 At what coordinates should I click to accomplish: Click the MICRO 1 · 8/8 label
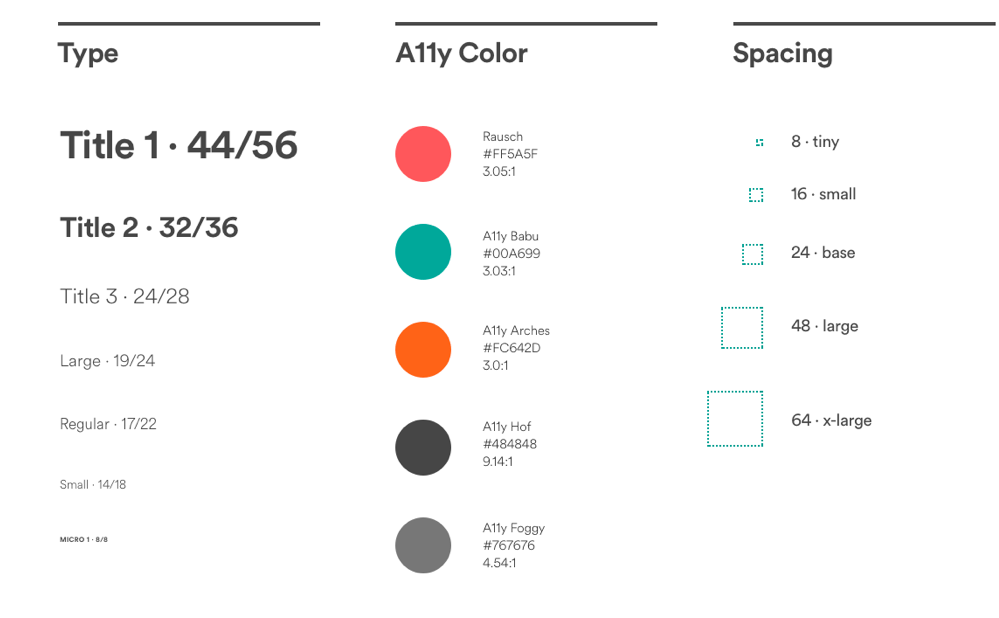point(84,540)
